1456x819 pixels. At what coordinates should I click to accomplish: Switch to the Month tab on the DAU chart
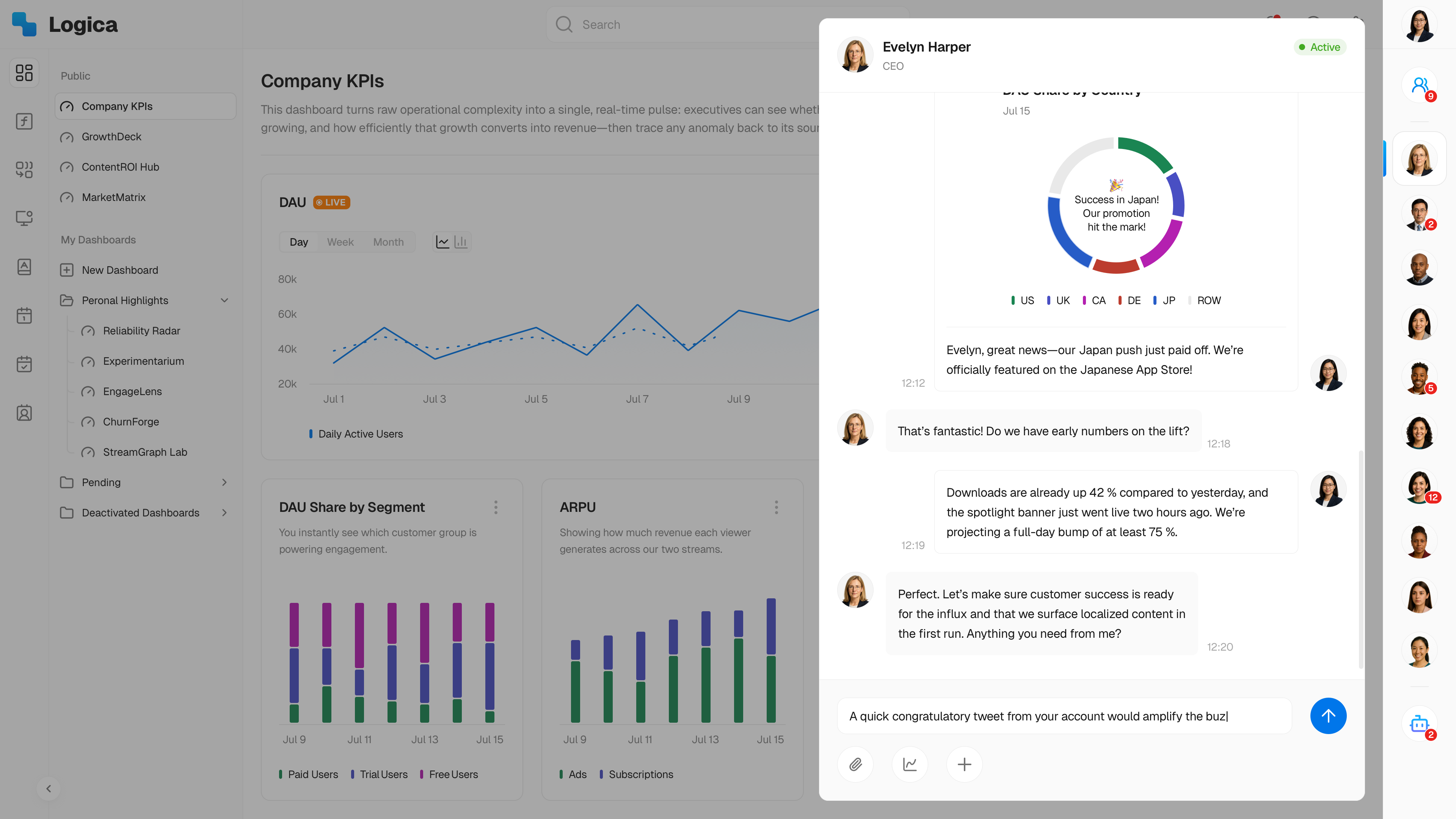(388, 242)
